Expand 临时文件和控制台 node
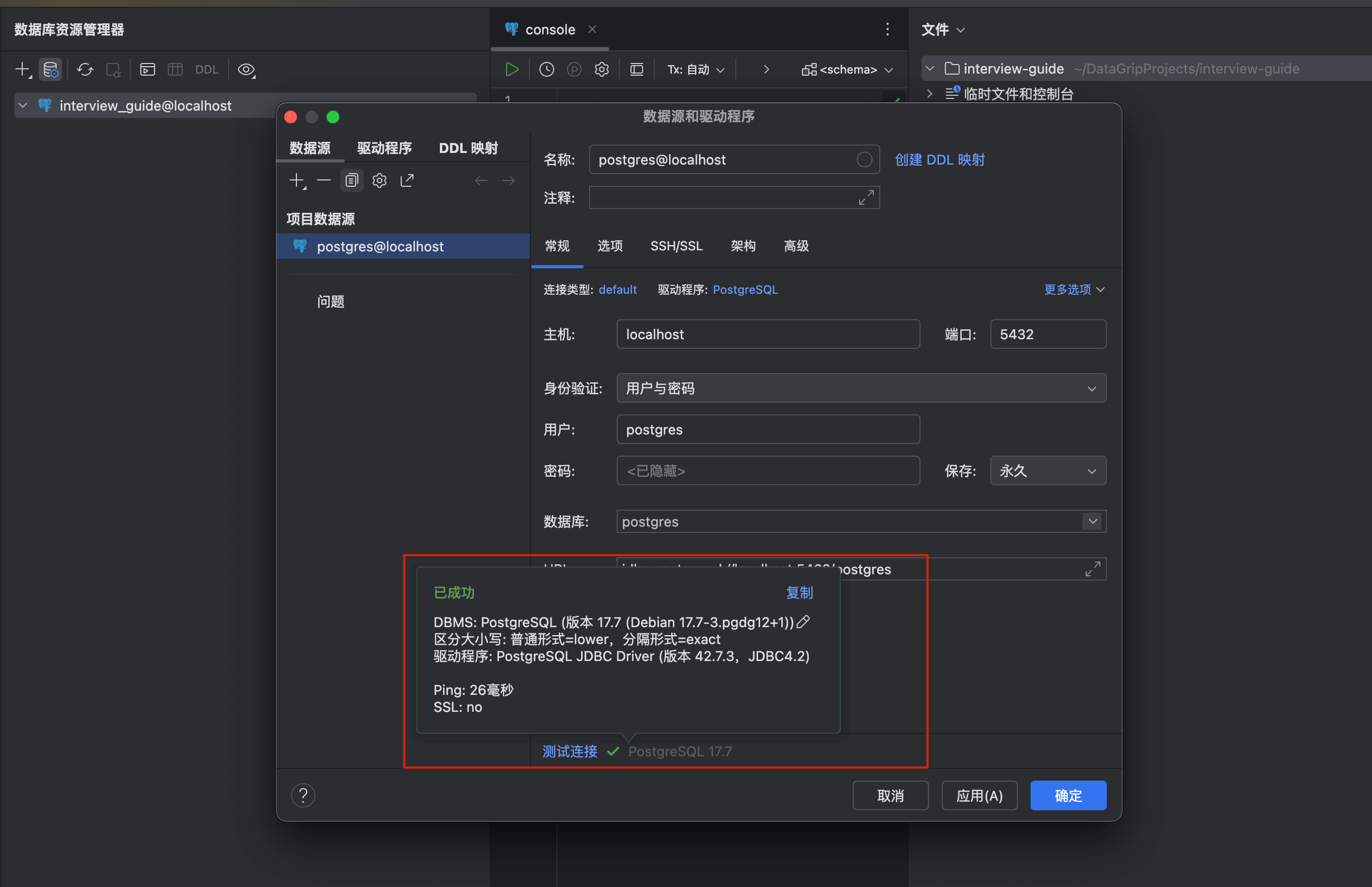This screenshot has height=887, width=1372. click(929, 94)
